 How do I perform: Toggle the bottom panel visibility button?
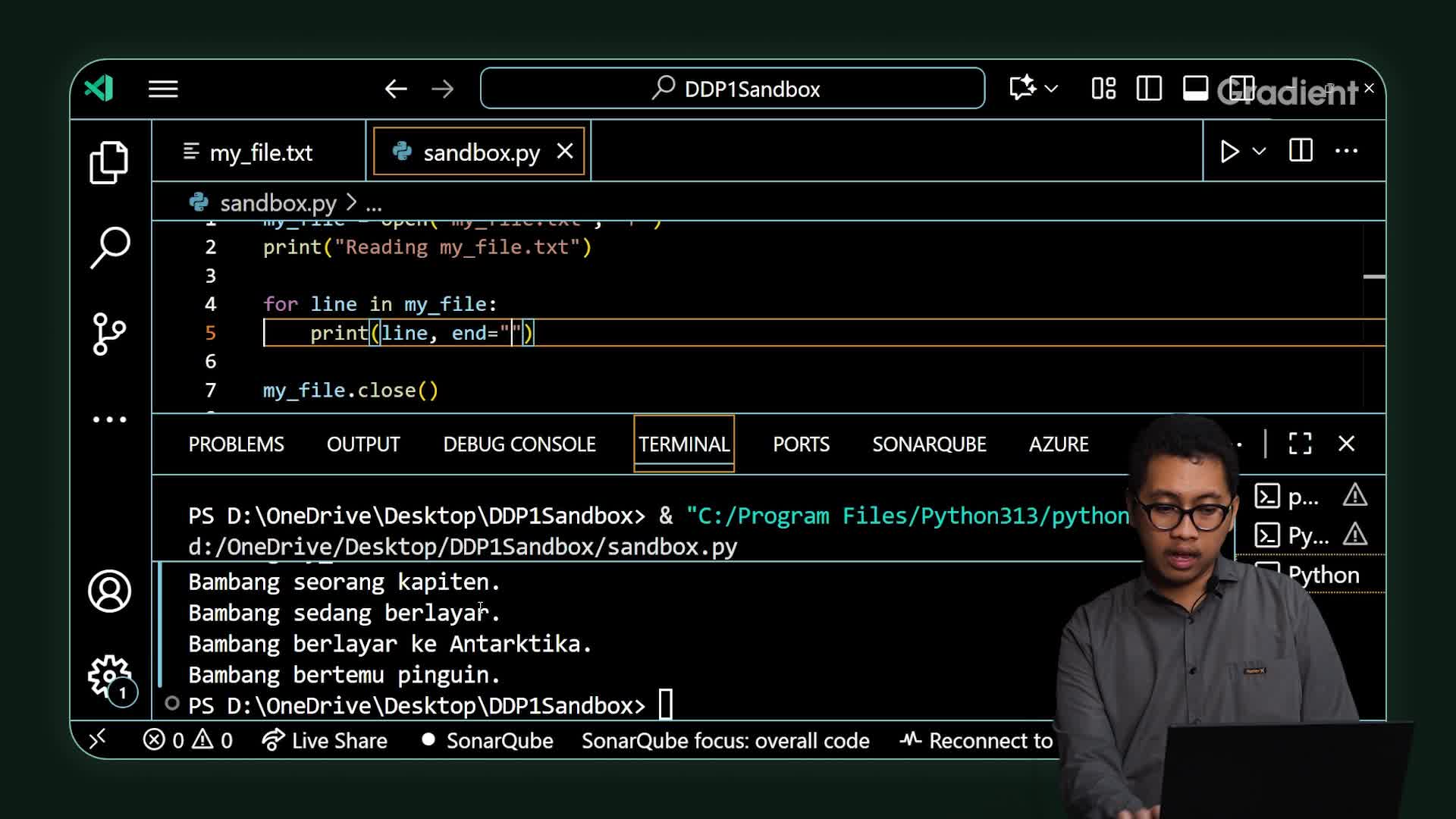pyautogui.click(x=1195, y=89)
